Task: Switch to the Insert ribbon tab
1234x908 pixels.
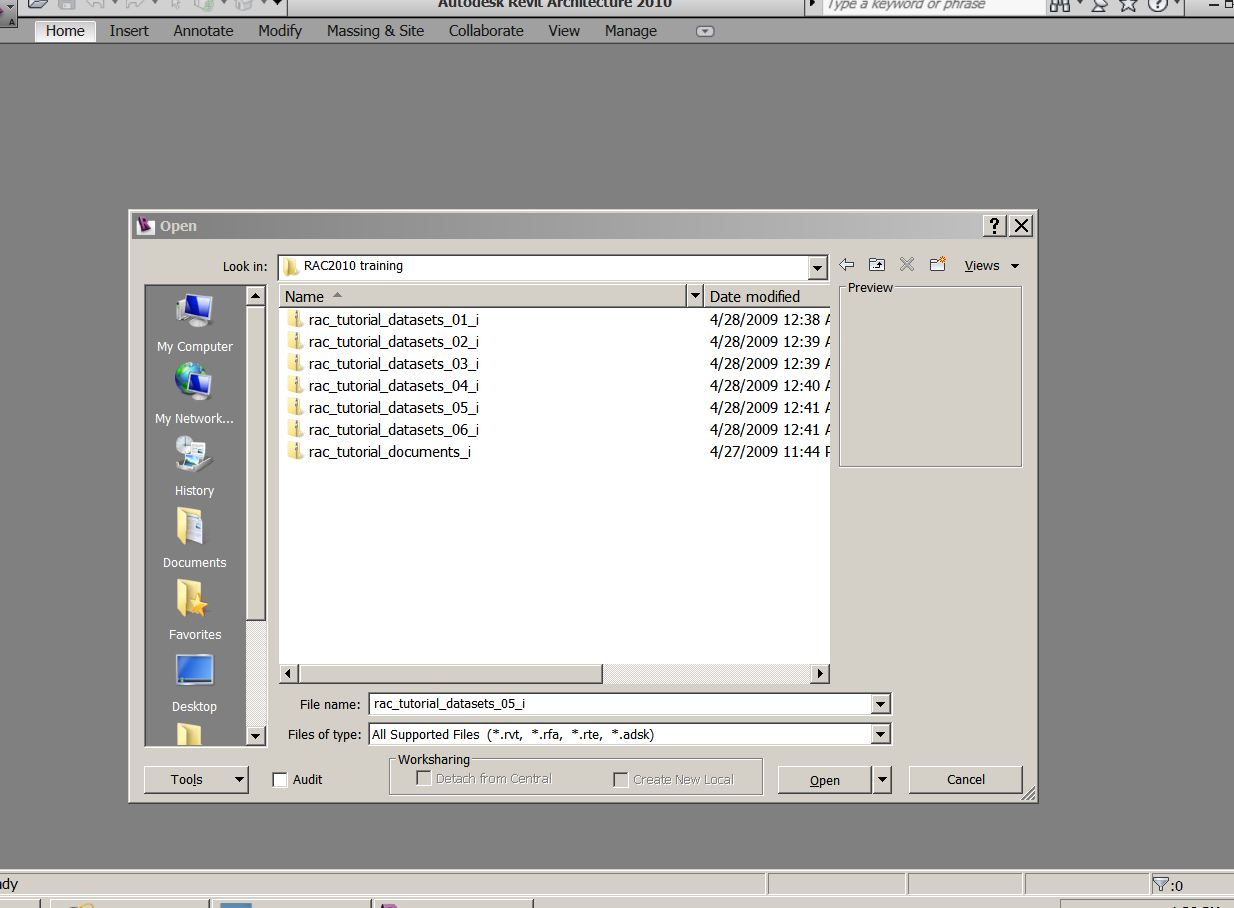Action: [x=129, y=31]
